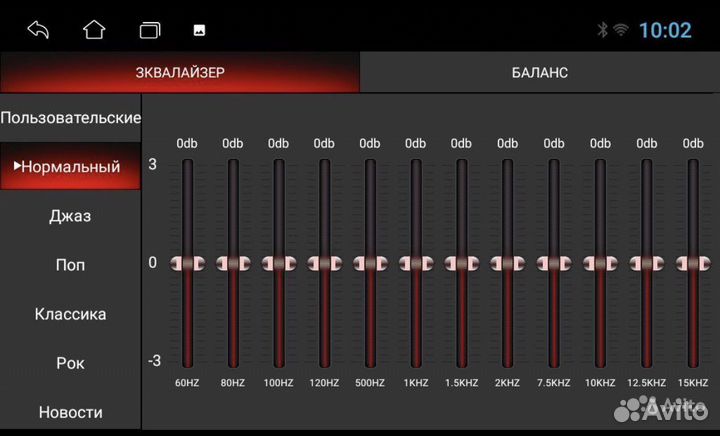
Task: Click the 10:02 clock display
Action: pos(665,30)
